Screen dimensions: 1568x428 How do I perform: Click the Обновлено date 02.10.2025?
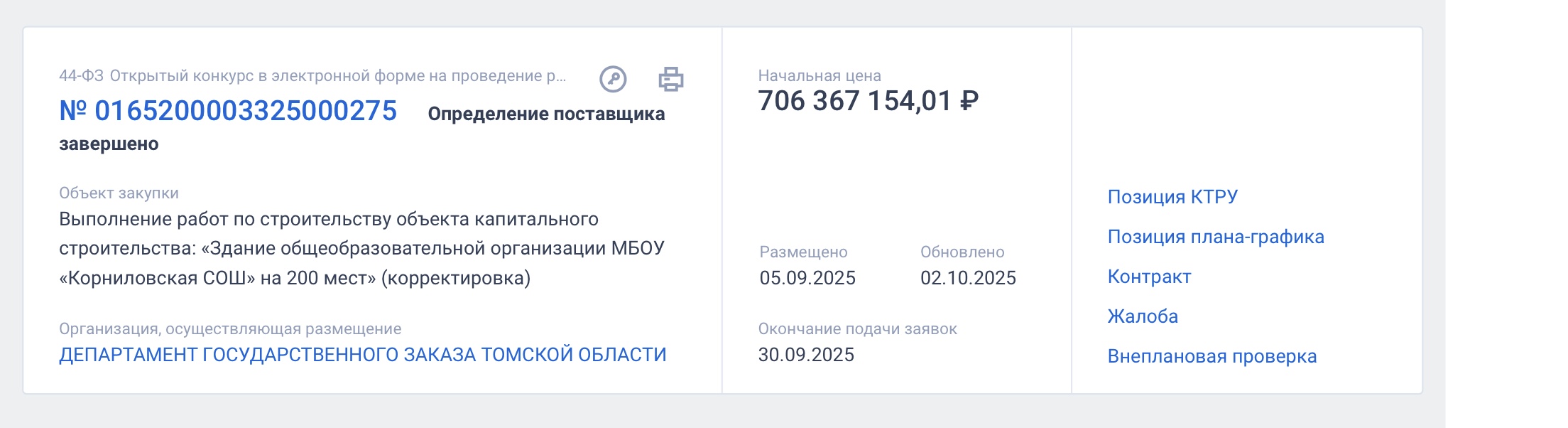point(968,278)
